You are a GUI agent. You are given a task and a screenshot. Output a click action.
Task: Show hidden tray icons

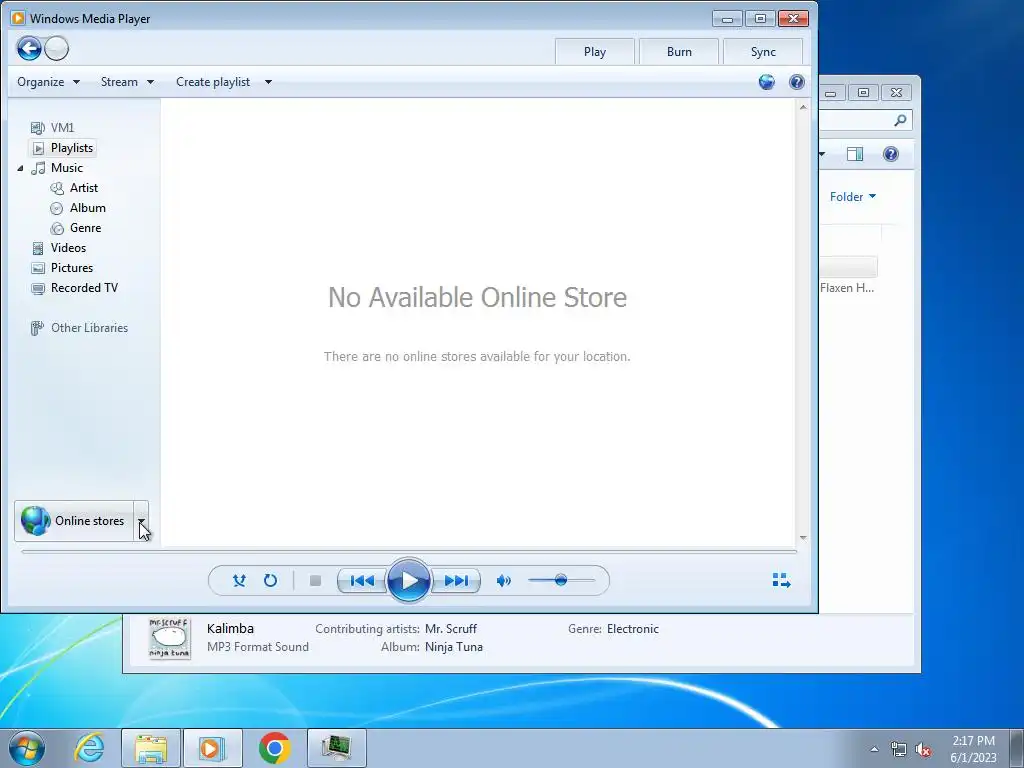[874, 749]
